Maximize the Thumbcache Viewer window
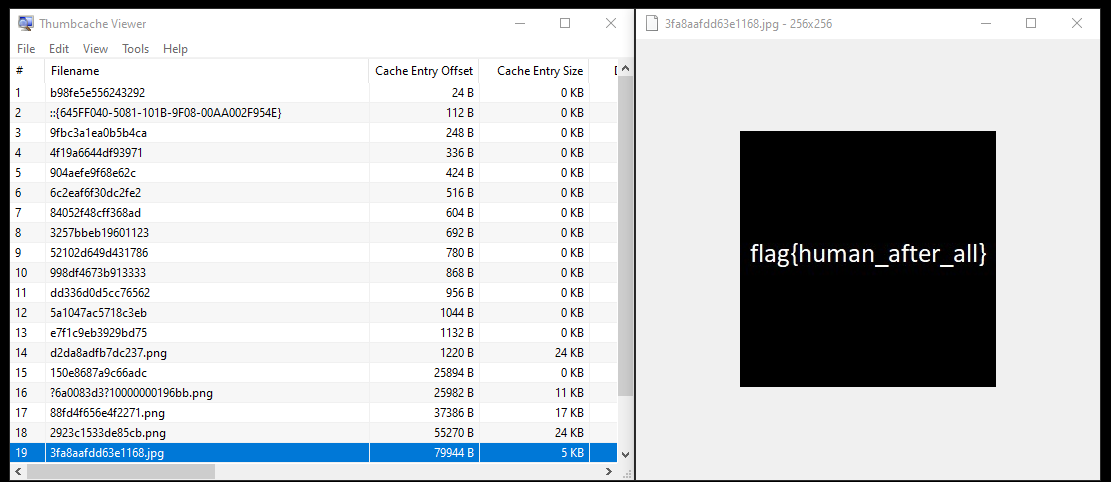Screen dimensions: 1111x482 (x=565, y=23)
